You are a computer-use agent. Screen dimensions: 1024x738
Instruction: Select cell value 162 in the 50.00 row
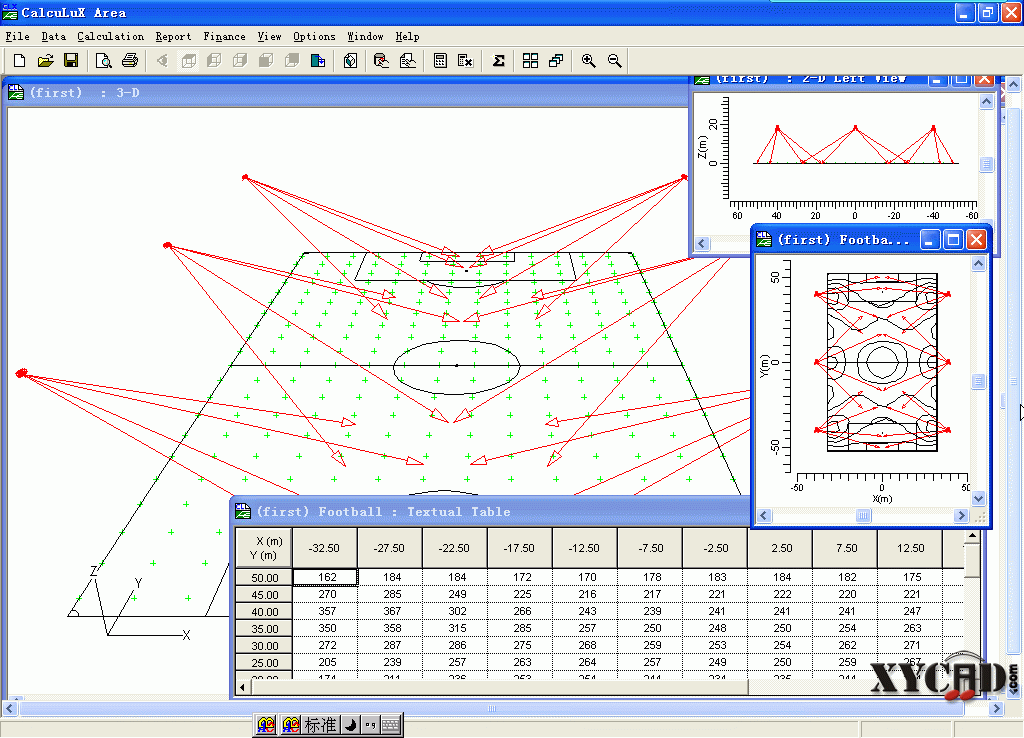click(x=327, y=577)
